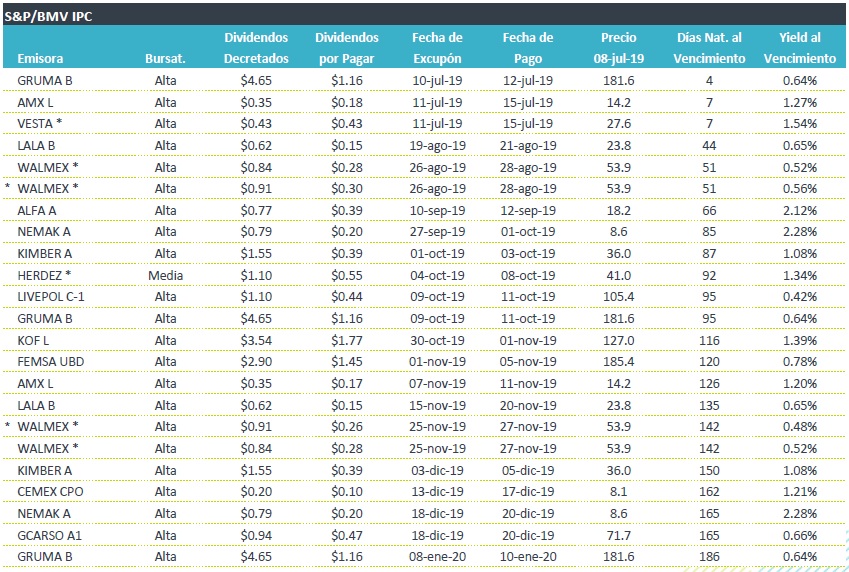Screen dimensions: 849x572
Task: Click the payment date 20-nov-19
Action: (528, 405)
